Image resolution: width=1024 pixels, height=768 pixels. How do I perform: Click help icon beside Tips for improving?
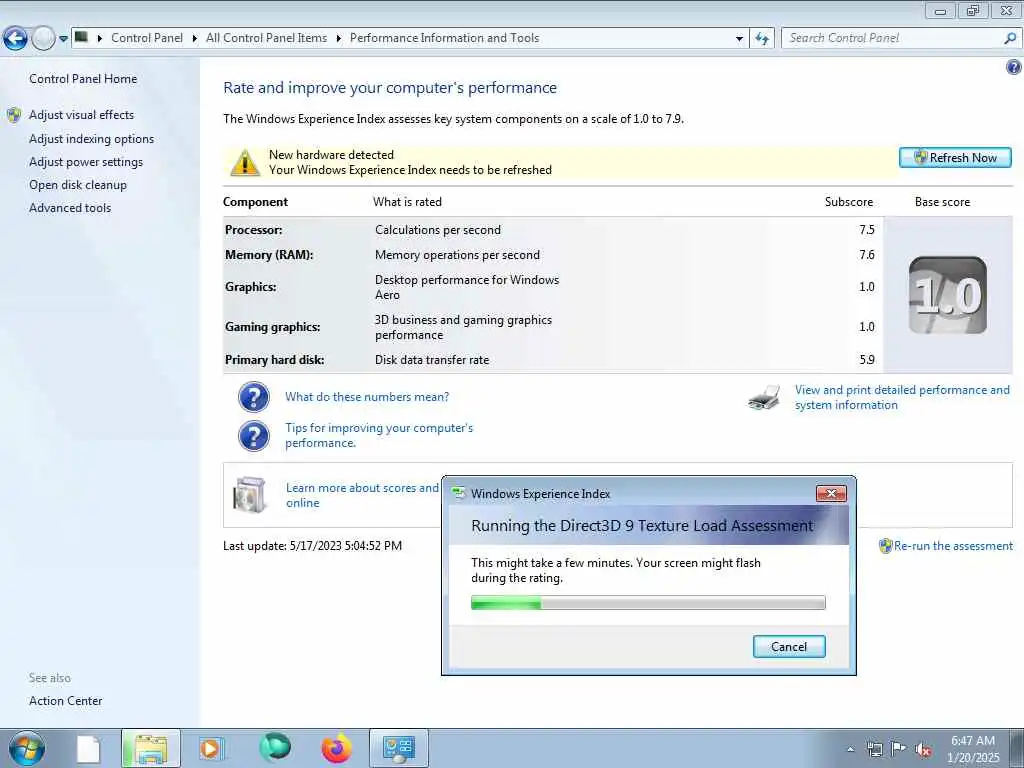pyautogui.click(x=254, y=436)
